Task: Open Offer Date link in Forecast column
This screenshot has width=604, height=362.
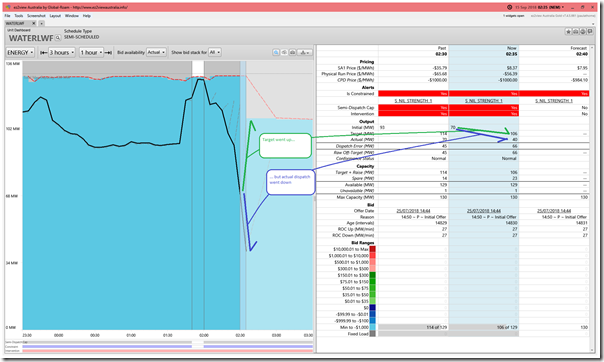Action: tap(554, 211)
